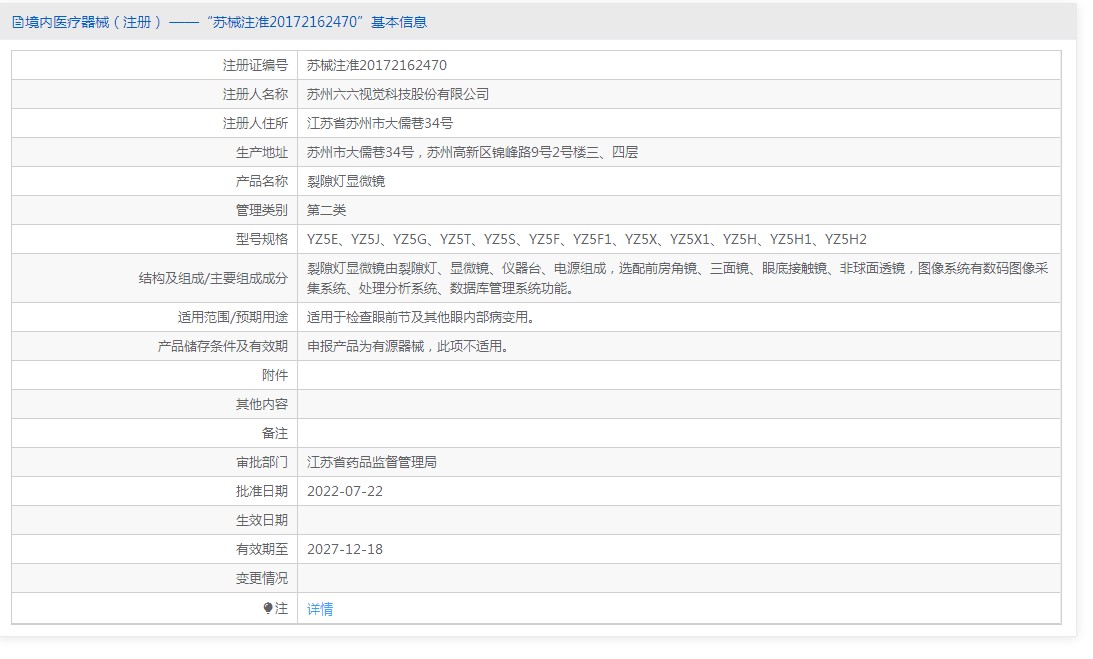The width and height of the screenshot is (1093, 659).
Task: Click the 适用范围/预期用途 label
Action: [x=232, y=317]
